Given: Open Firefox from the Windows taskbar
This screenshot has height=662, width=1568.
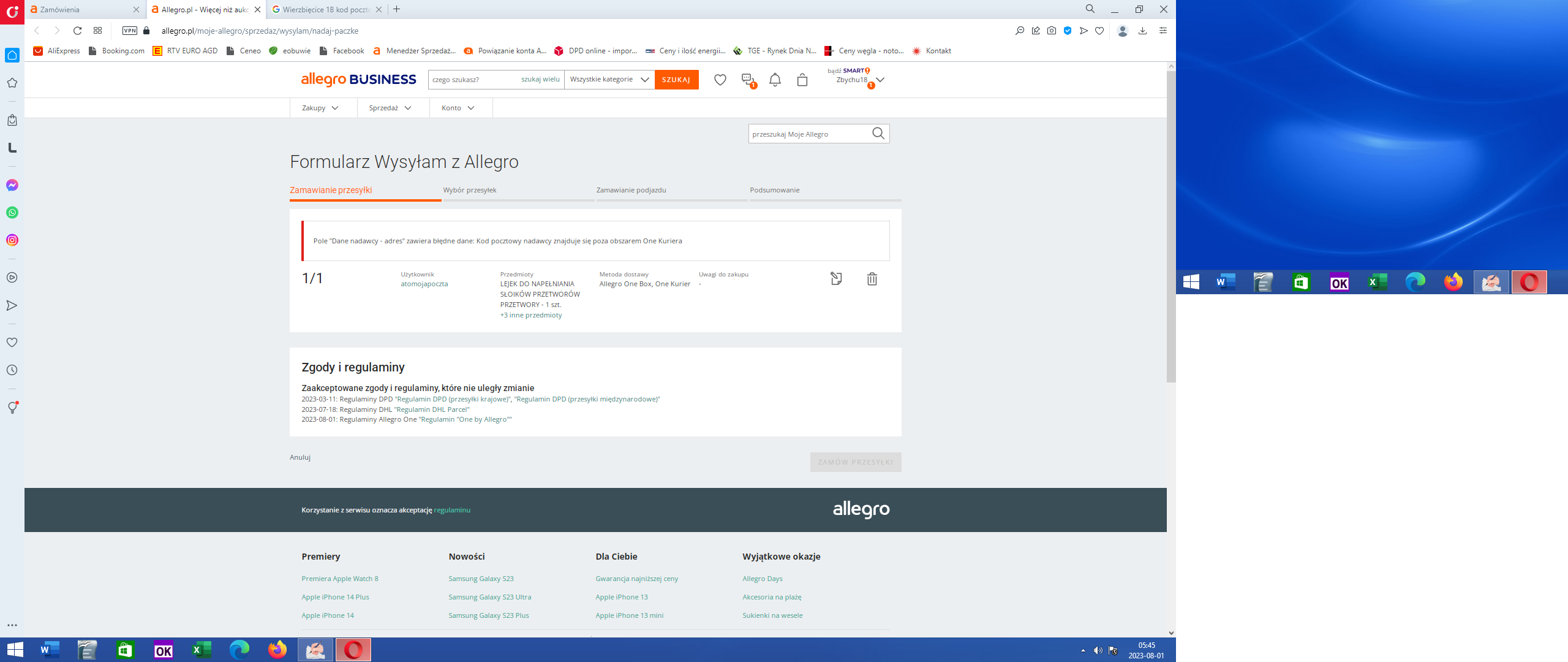Looking at the screenshot, I should 277,649.
